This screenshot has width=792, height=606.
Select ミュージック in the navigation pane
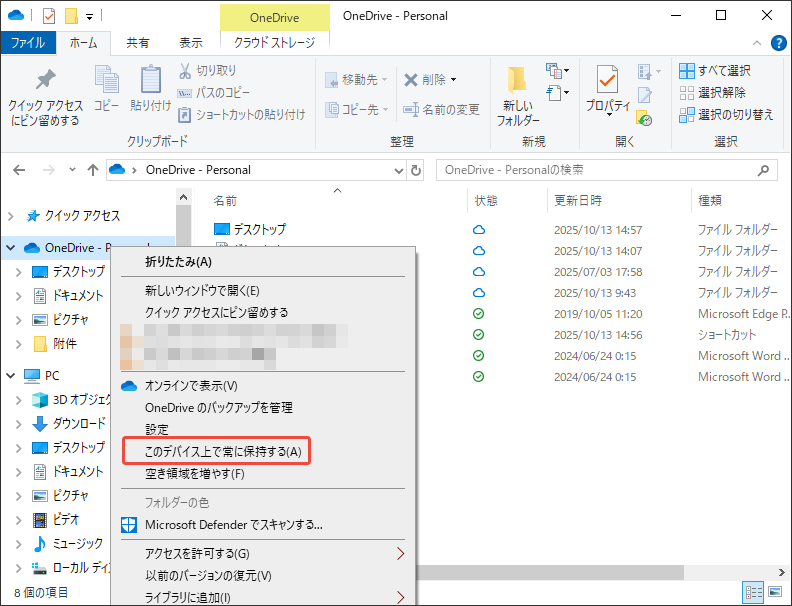click(x=68, y=543)
